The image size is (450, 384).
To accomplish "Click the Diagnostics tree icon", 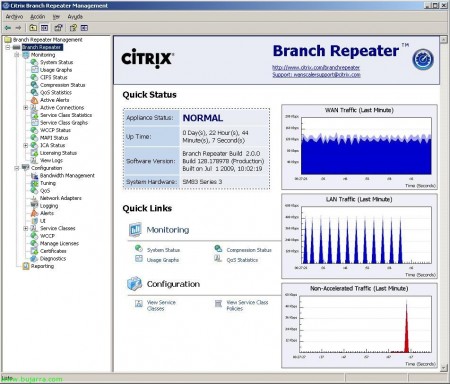I will (34, 258).
